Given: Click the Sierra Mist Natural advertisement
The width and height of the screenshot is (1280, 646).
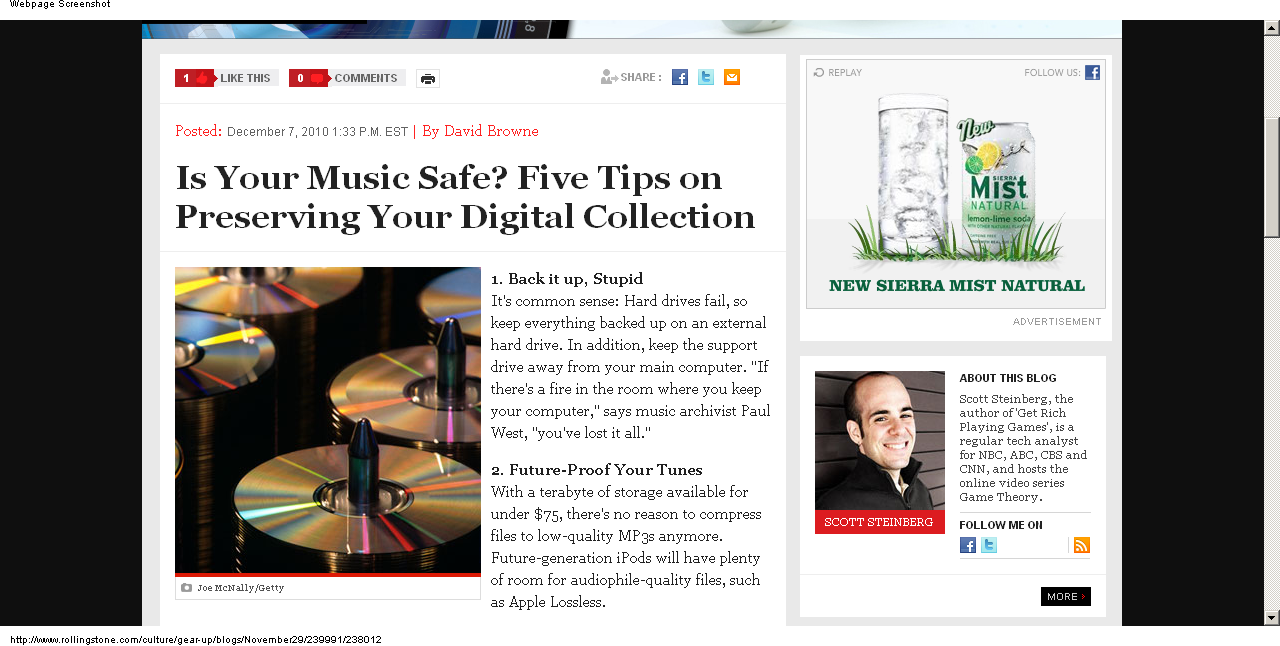Looking at the screenshot, I should click(x=956, y=184).
